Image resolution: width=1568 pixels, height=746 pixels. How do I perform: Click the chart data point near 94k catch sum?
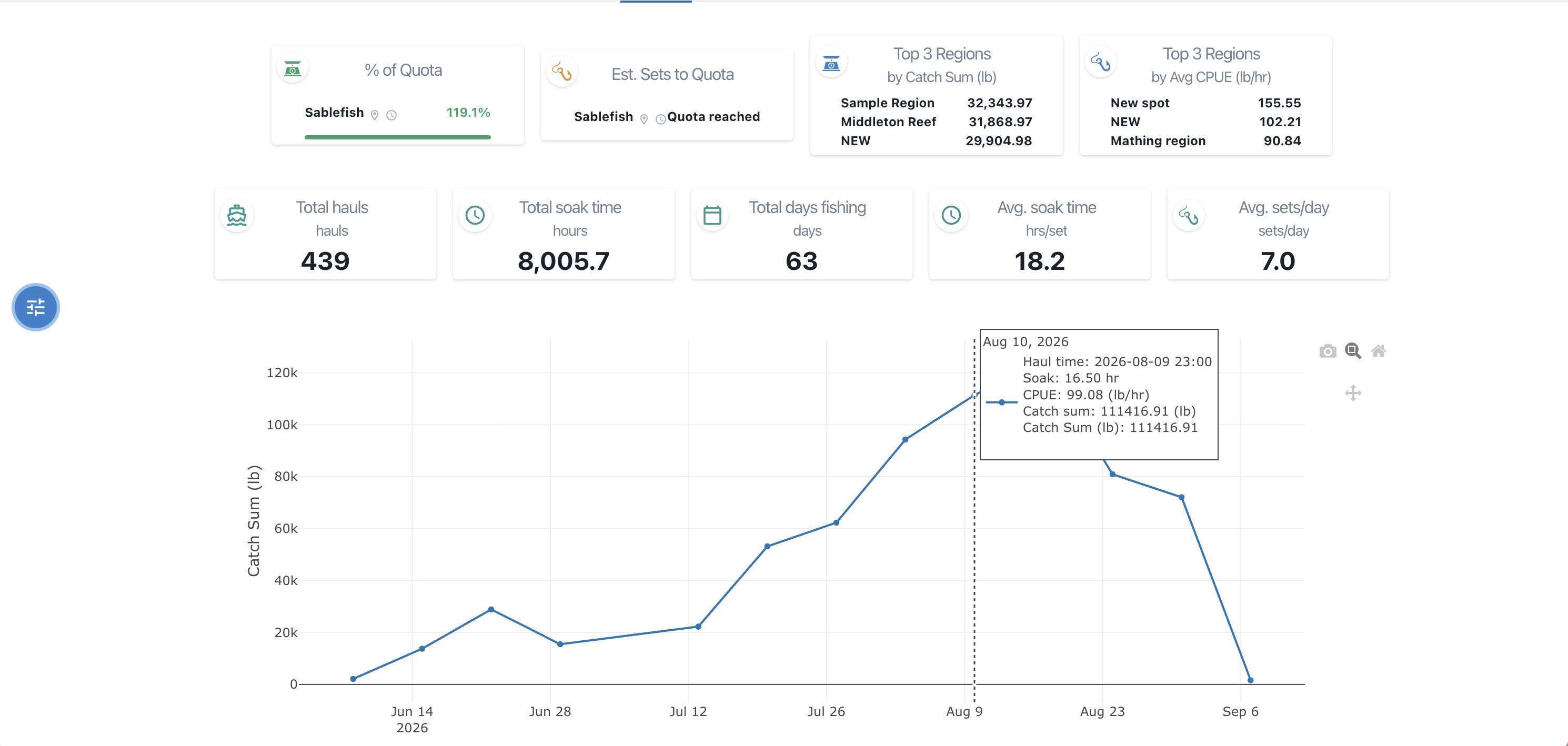[x=906, y=439]
